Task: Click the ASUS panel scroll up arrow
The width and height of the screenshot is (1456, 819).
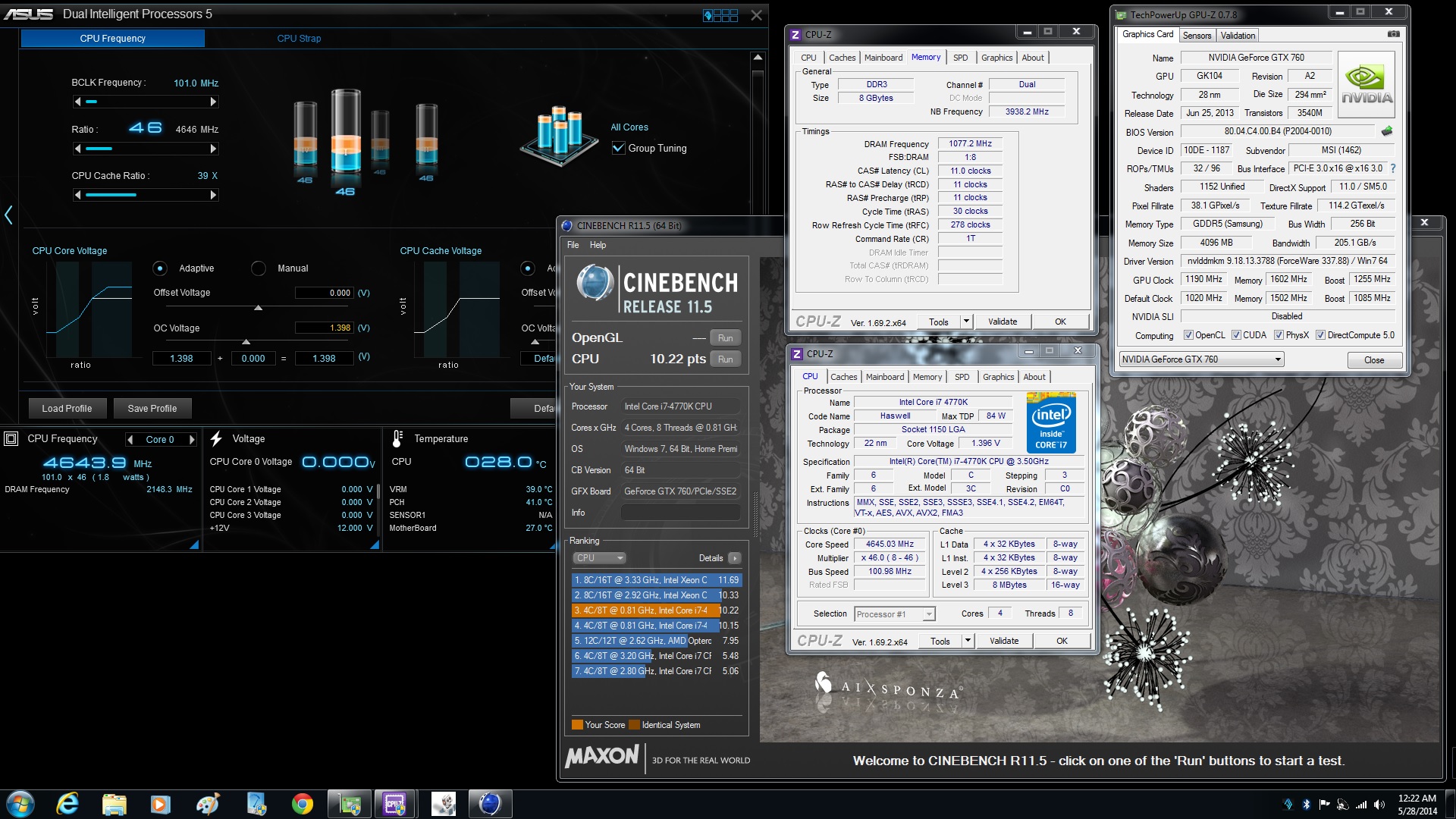Action: (757, 58)
